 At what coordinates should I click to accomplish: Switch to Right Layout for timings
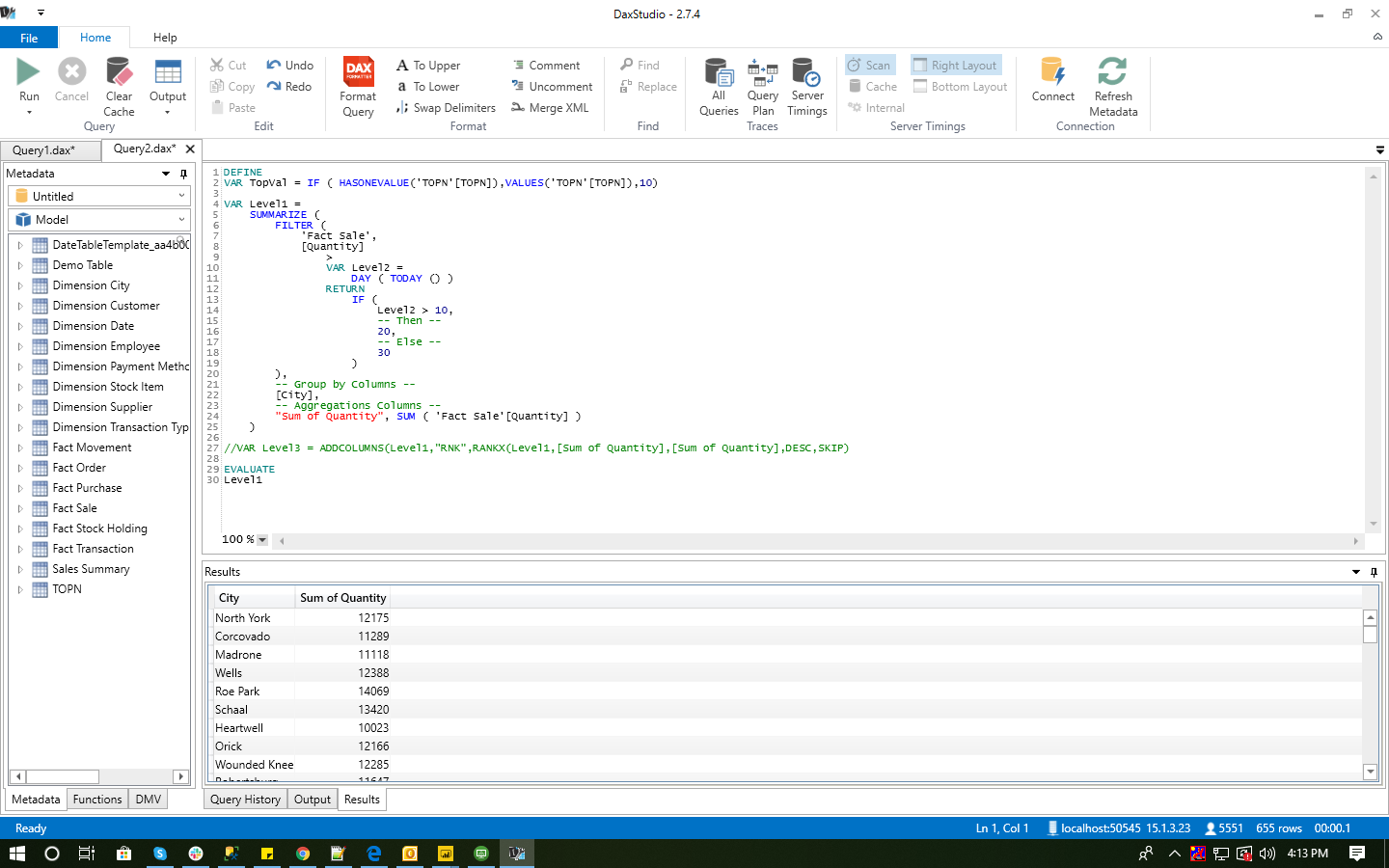(x=956, y=66)
